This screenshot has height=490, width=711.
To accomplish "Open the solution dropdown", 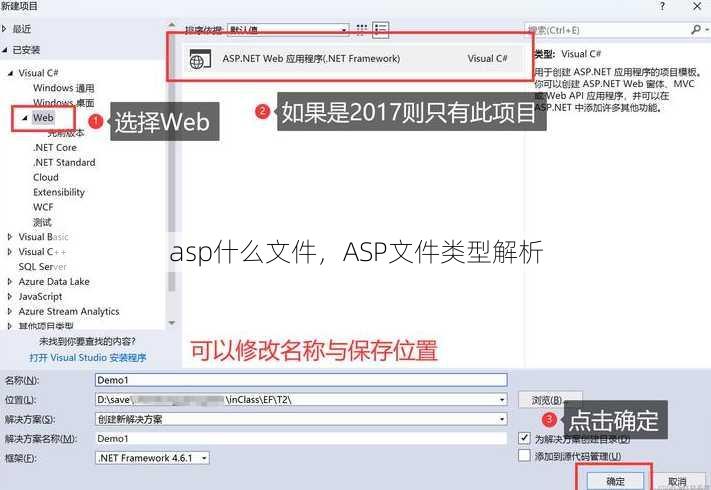I will pos(502,419).
